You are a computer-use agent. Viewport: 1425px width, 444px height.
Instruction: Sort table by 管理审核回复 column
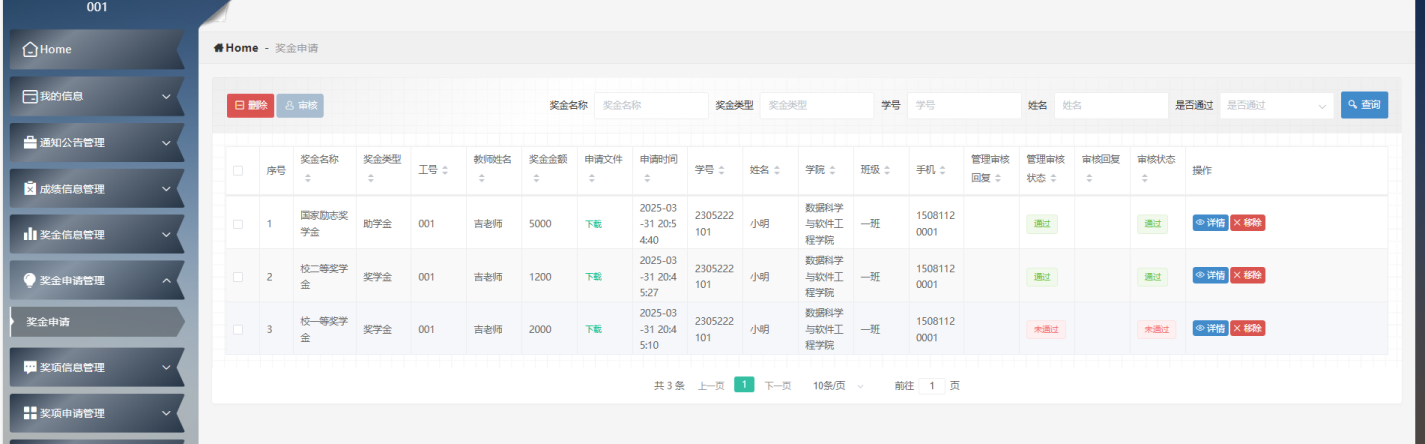coord(998,179)
